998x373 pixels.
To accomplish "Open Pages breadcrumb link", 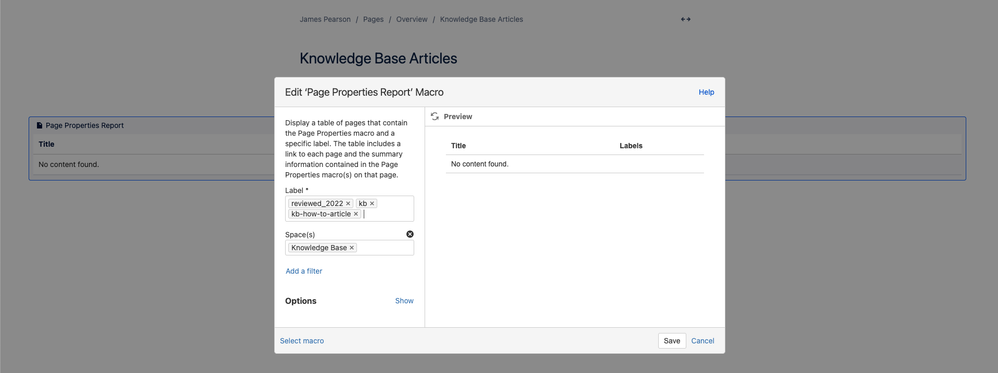I will click(374, 19).
